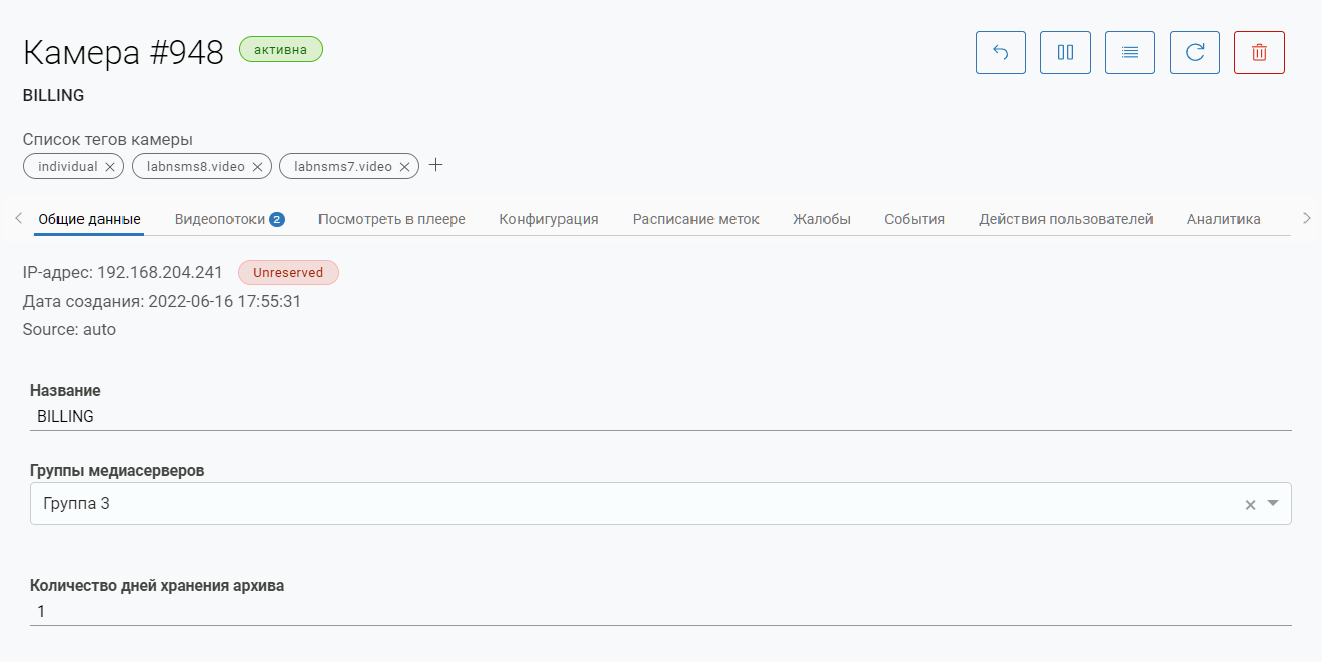1322x662 pixels.
Task: Add a new camera tag with plus
Action: 435,166
